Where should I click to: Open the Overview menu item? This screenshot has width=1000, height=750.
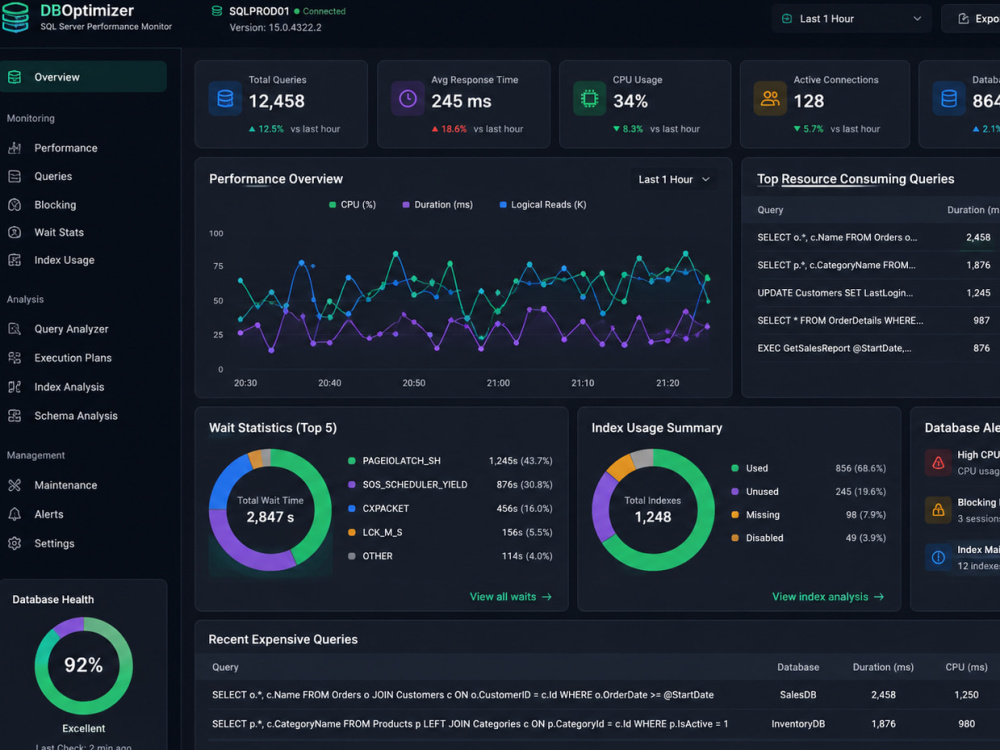click(84, 77)
